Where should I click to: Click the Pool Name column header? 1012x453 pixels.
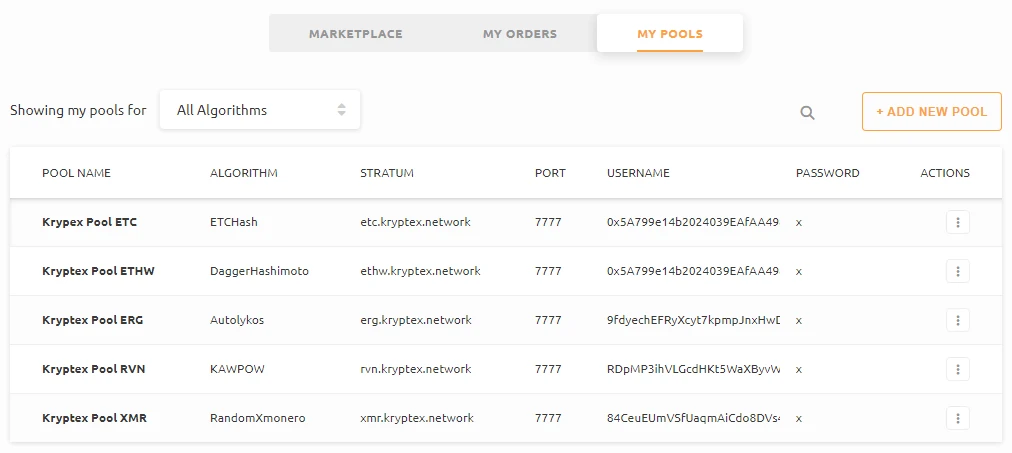[x=76, y=173]
